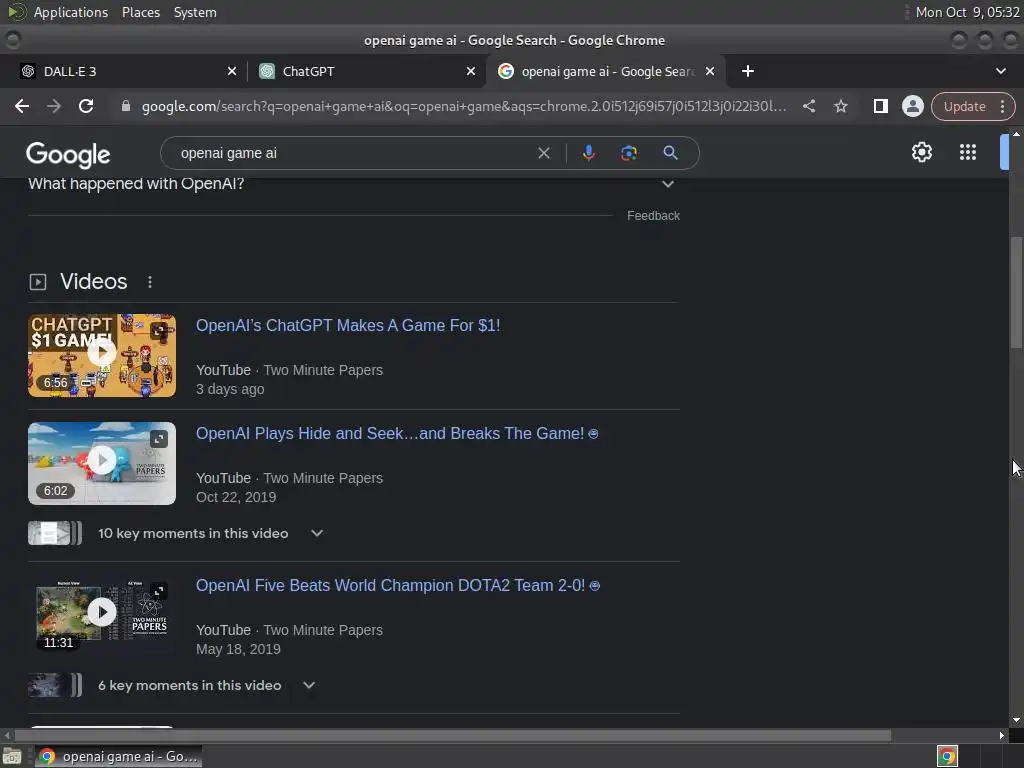1024x768 pixels.
Task: Open Google apps grid
Action: coord(967,152)
